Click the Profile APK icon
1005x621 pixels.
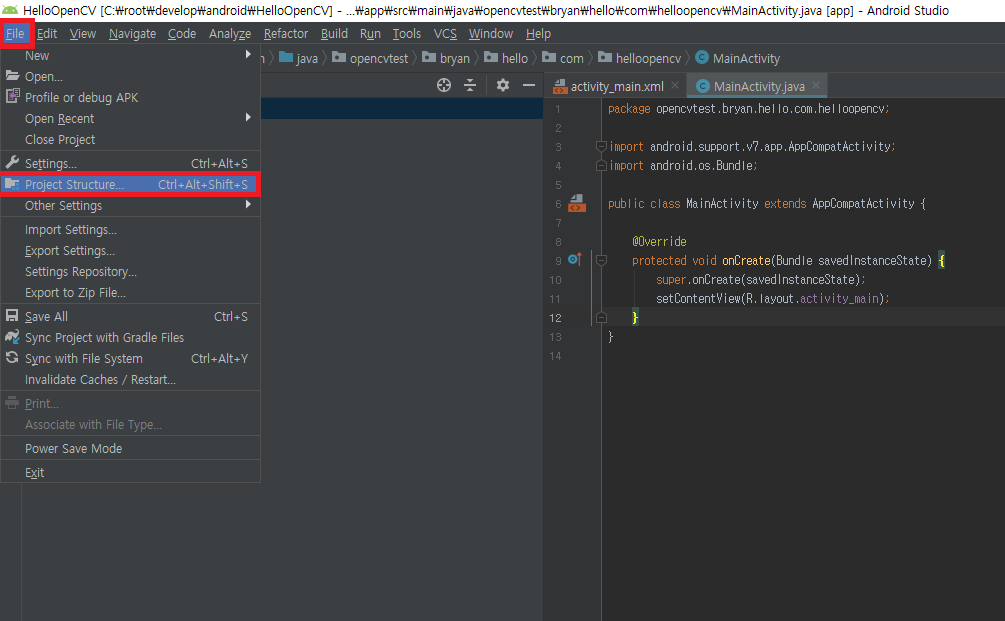tap(12, 96)
